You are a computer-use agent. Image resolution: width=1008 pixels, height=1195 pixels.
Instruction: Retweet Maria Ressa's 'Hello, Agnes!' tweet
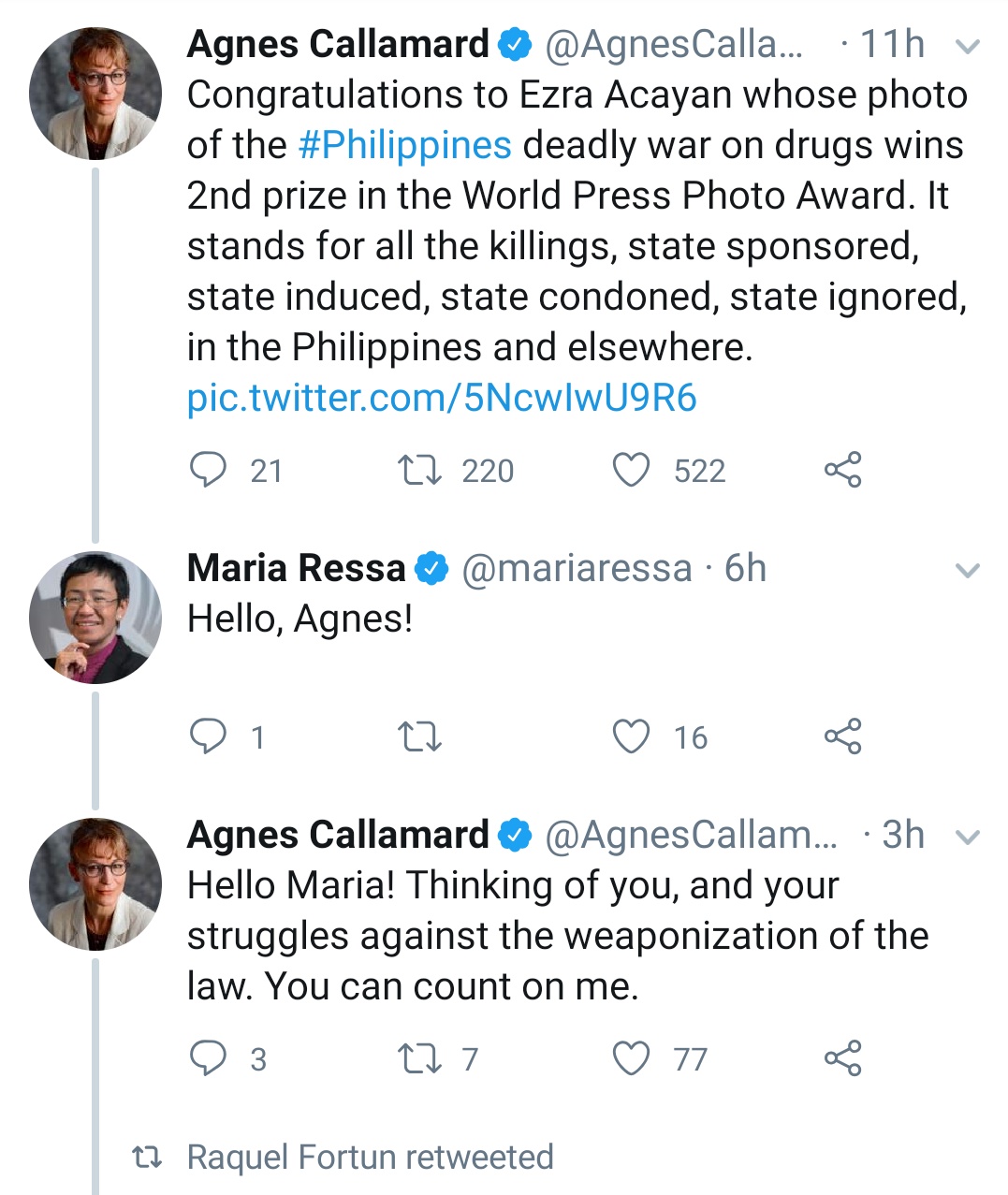(x=419, y=737)
